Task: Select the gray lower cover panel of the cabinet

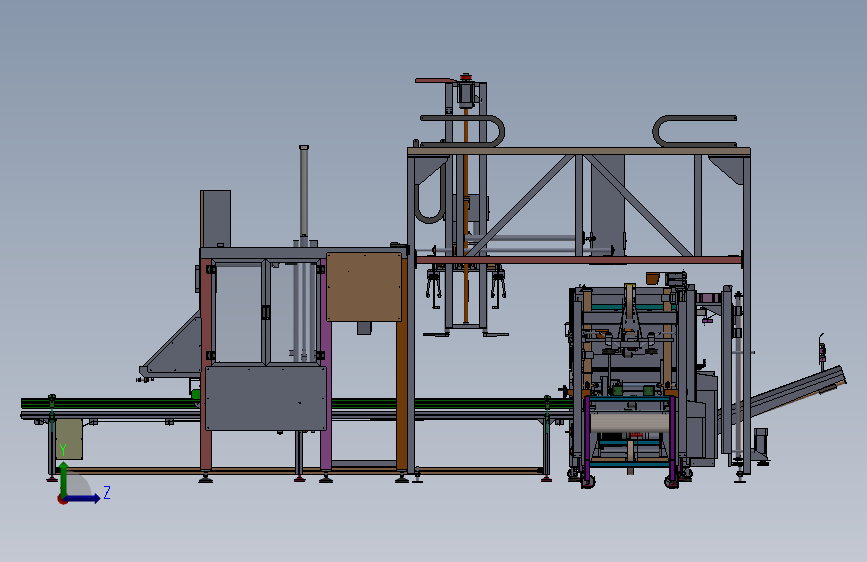Action: click(x=266, y=398)
